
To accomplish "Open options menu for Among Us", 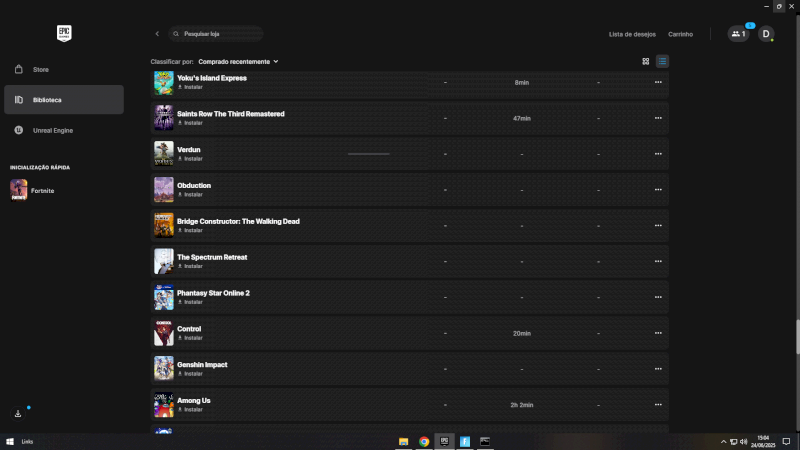I will (x=658, y=405).
